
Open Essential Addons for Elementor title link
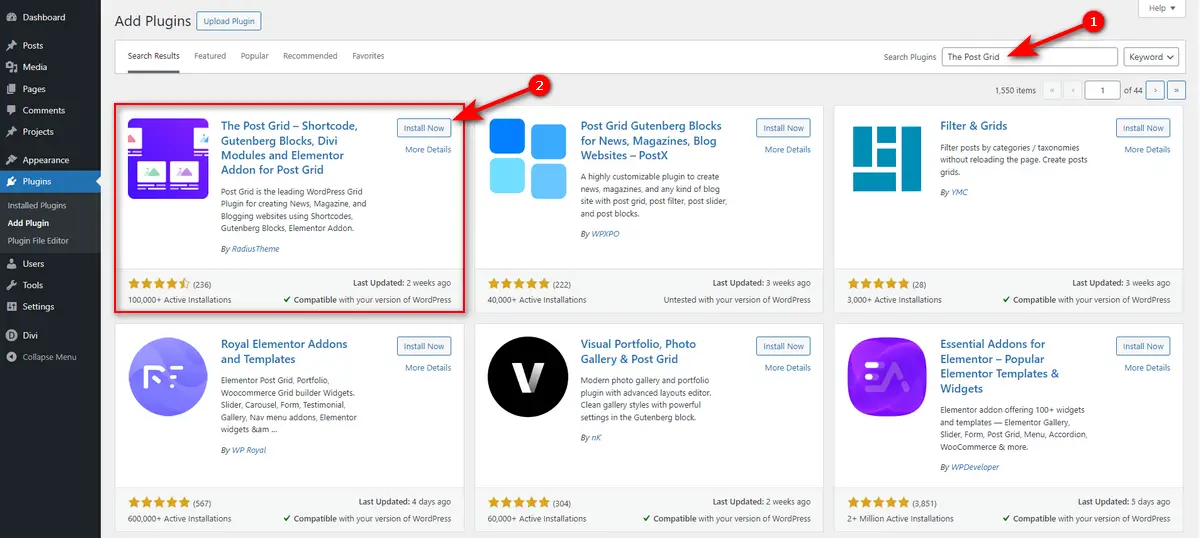(x=1000, y=366)
